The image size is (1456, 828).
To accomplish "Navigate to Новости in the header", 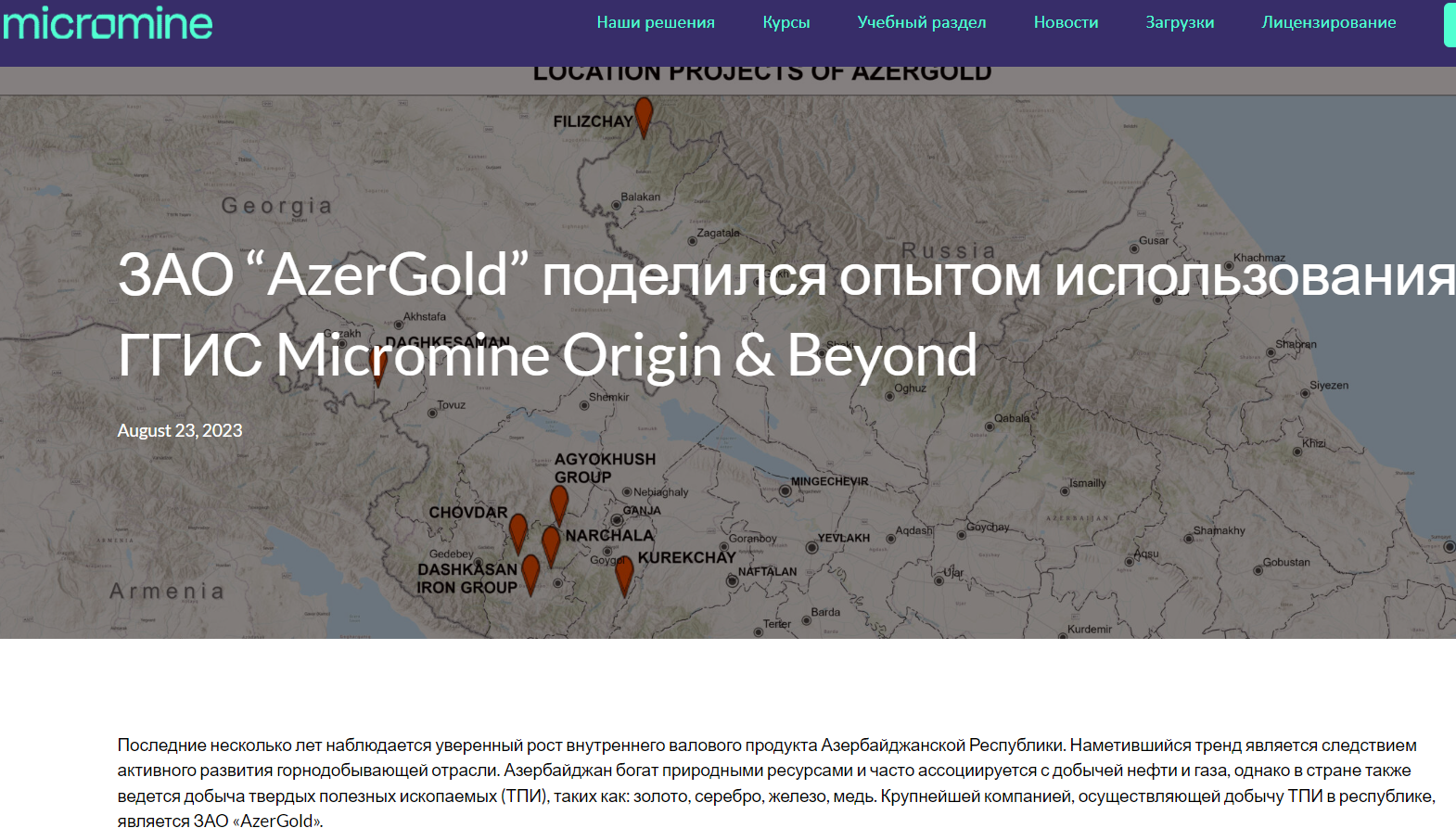I will (1066, 22).
